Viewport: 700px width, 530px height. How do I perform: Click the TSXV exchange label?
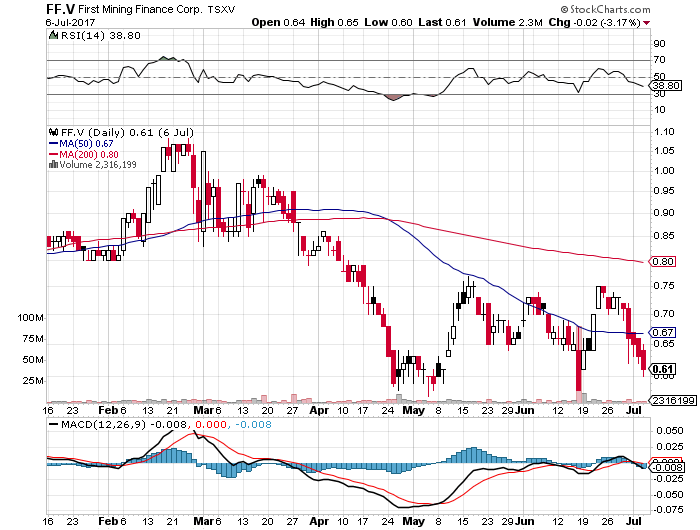[x=221, y=9]
